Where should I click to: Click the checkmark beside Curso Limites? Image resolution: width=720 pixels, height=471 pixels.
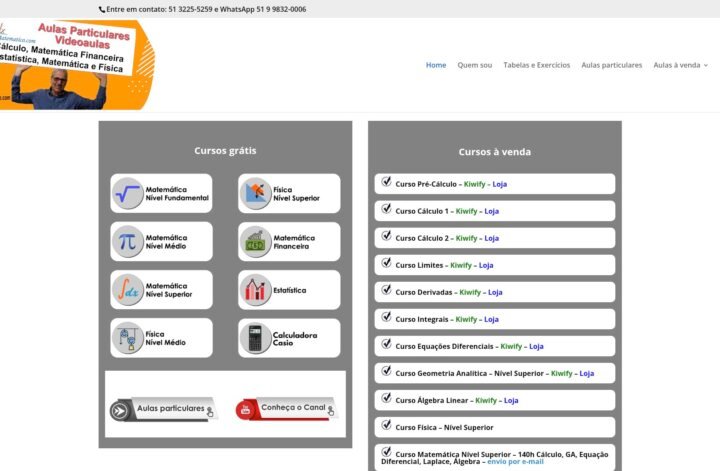[x=386, y=264]
